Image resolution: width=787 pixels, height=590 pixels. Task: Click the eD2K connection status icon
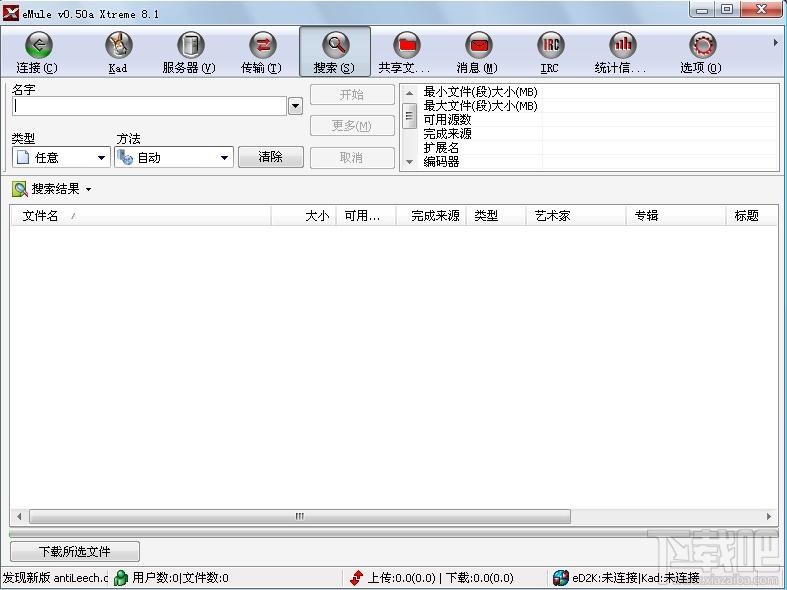(x=562, y=578)
